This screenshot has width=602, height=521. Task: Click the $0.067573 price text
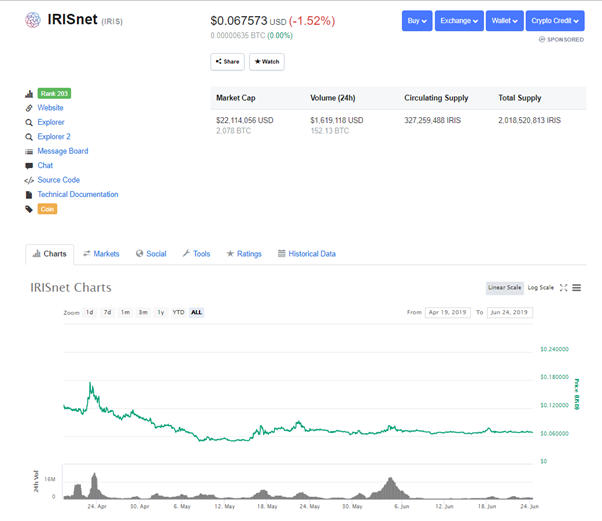coord(238,21)
